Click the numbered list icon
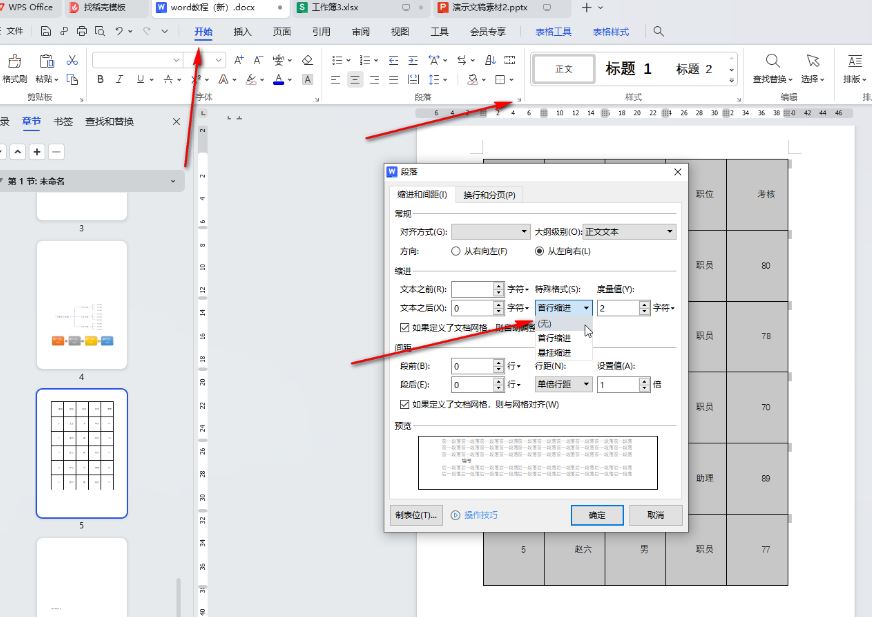The image size is (872, 617). point(365,60)
